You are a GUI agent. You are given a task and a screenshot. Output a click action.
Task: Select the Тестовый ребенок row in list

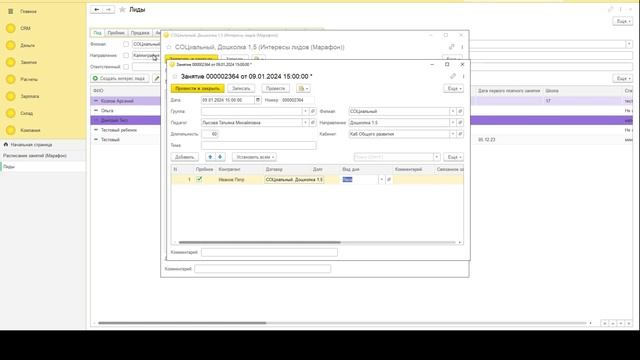126,130
